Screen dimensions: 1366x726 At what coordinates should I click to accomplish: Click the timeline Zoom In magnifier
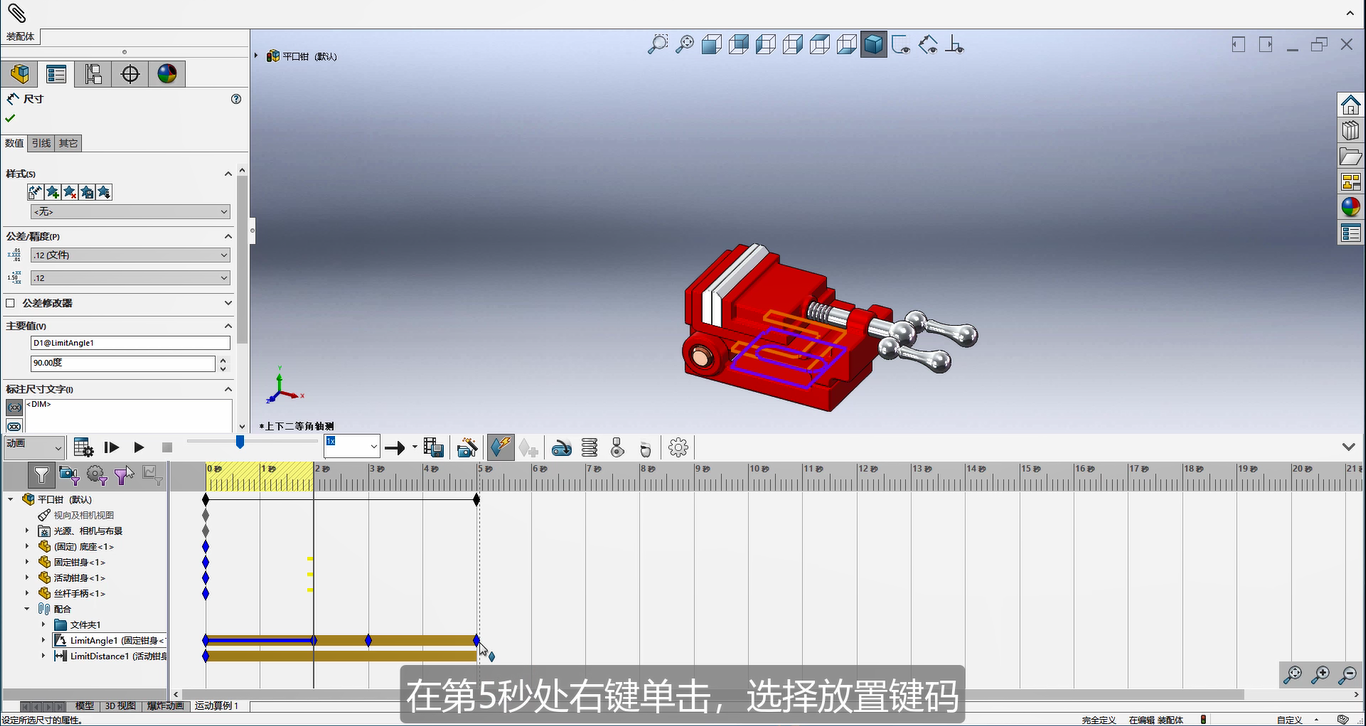(1320, 675)
